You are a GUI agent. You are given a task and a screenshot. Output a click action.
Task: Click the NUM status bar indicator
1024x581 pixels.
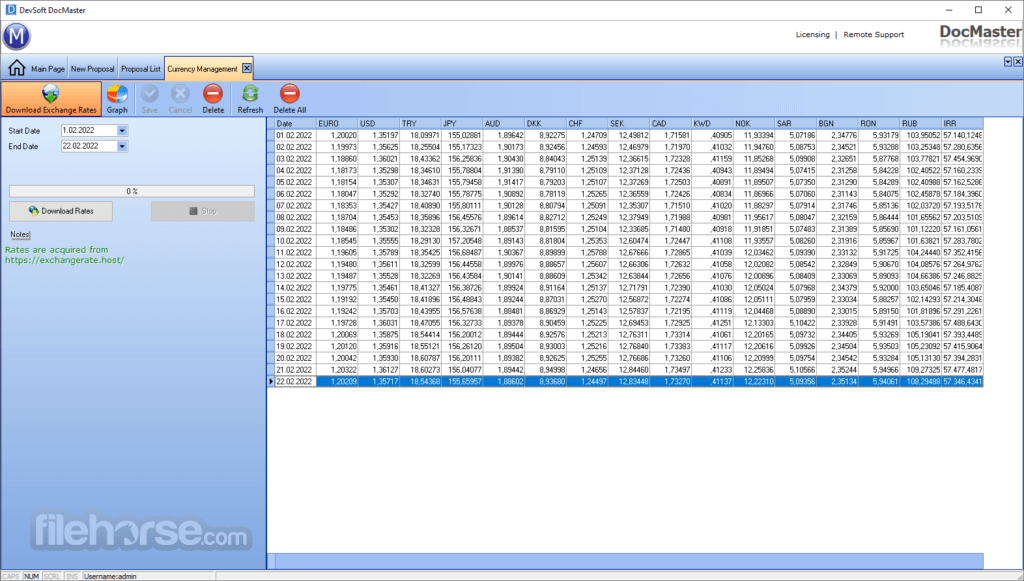pos(31,576)
